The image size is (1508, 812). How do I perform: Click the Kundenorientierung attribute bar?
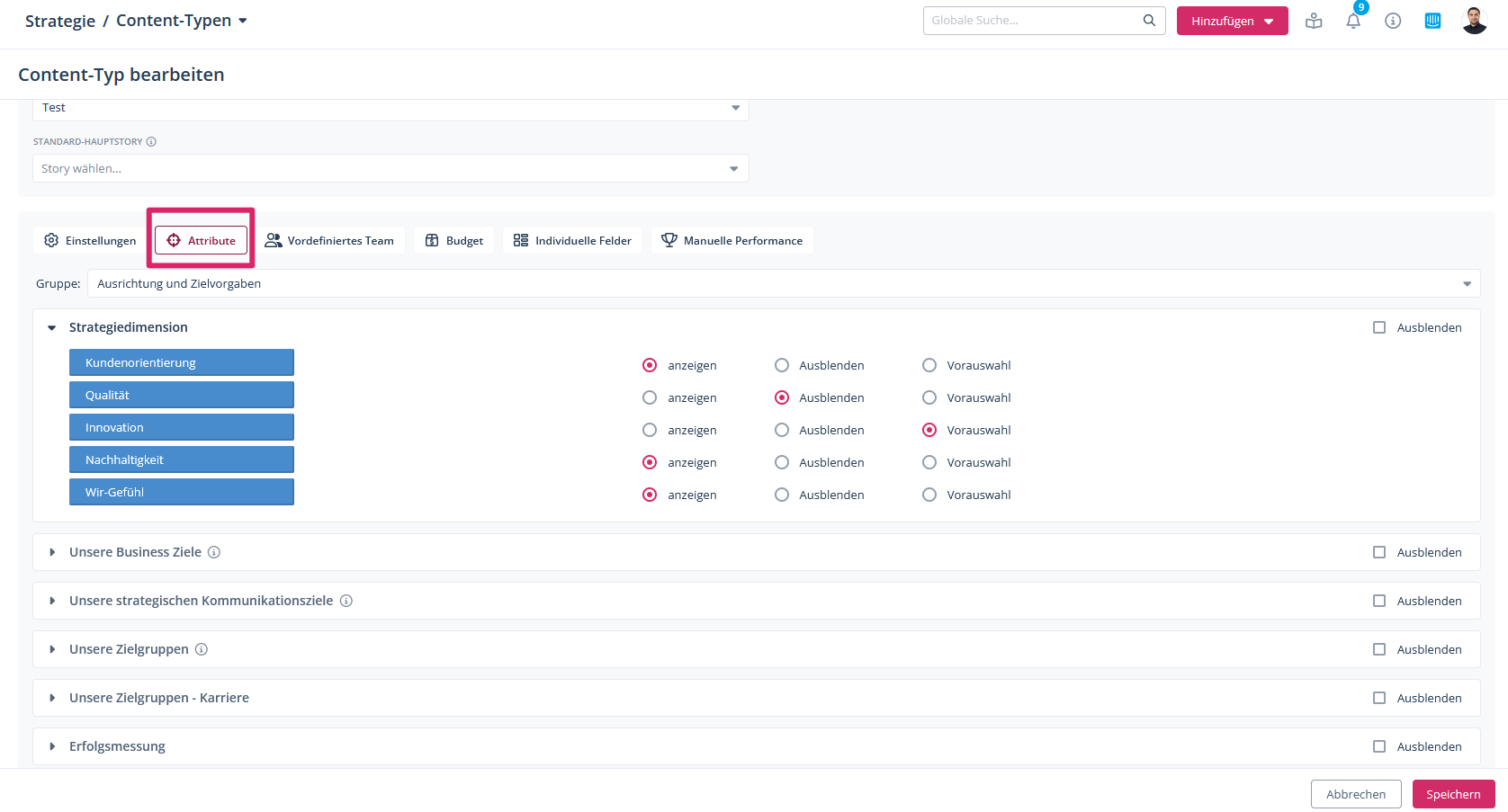tap(182, 362)
